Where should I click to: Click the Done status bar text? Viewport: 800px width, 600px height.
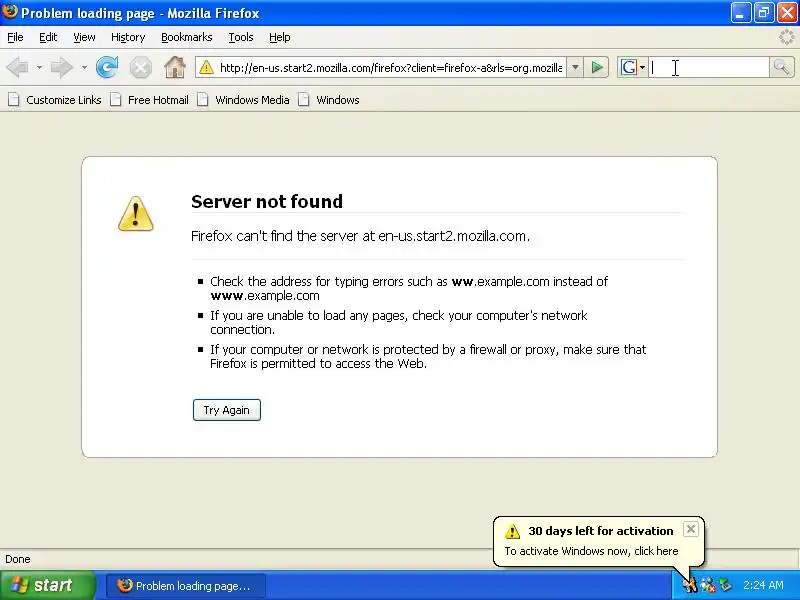(18, 559)
